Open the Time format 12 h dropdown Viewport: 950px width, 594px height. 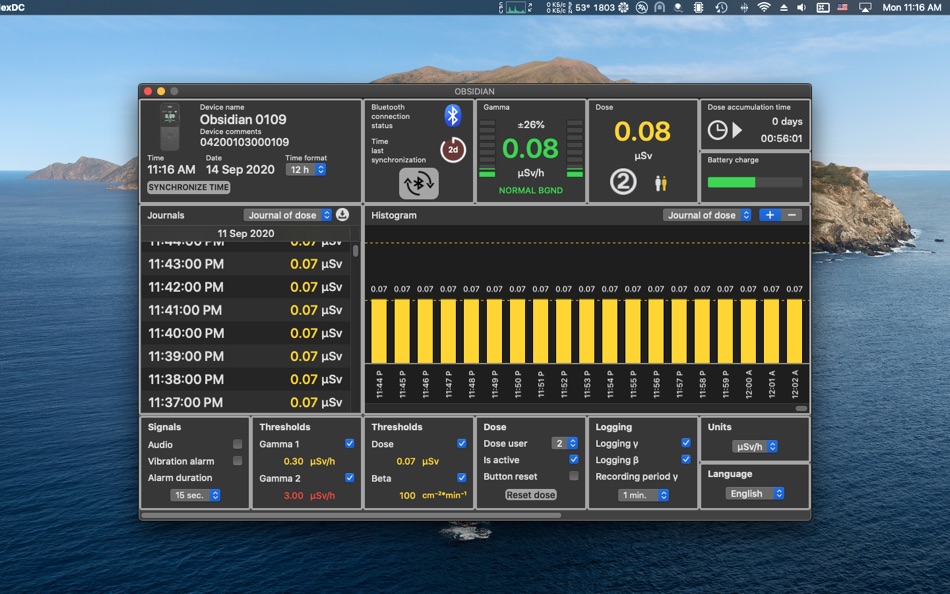[x=306, y=170]
